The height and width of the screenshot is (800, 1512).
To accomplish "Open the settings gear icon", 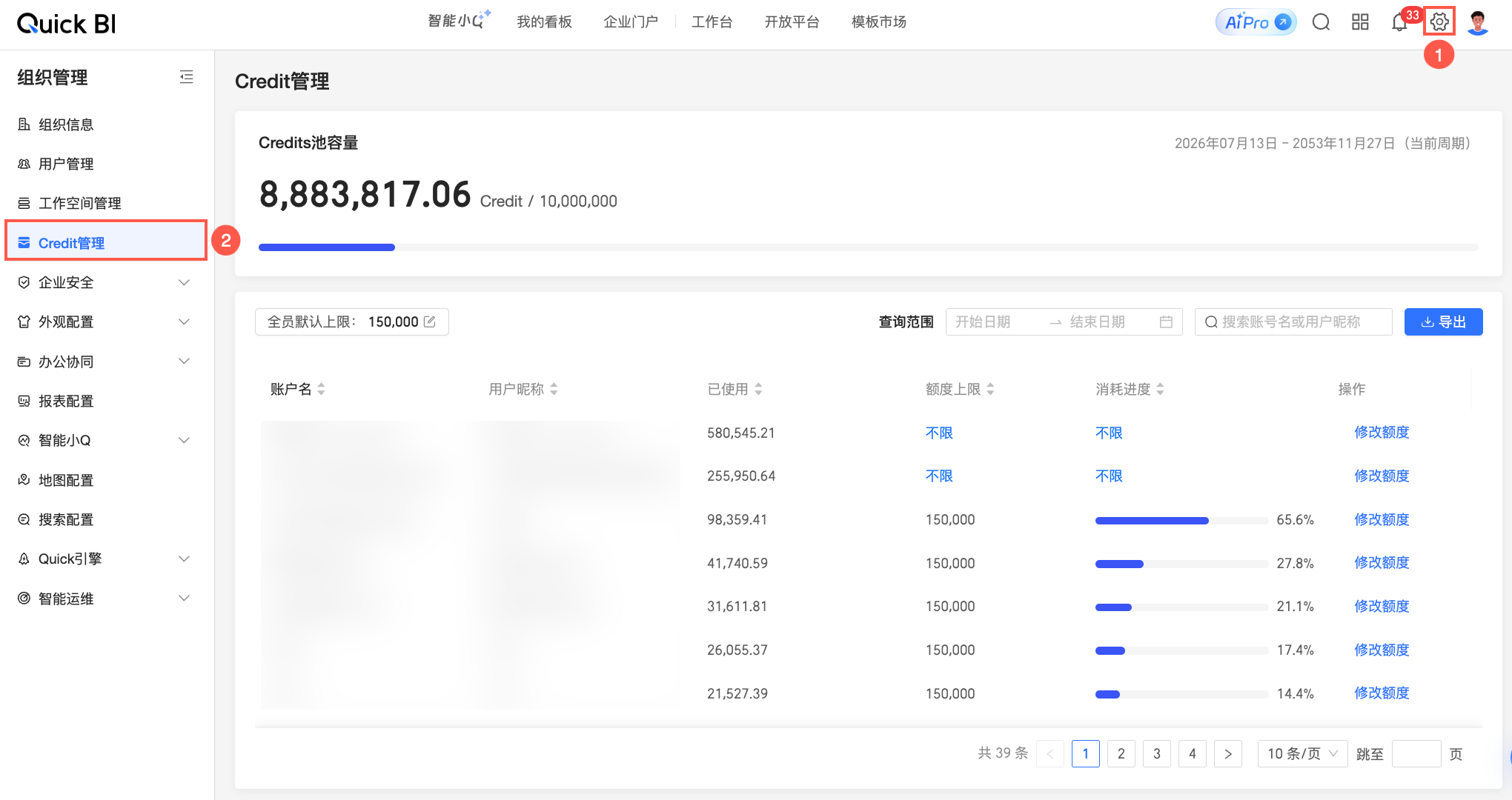I will (1439, 22).
